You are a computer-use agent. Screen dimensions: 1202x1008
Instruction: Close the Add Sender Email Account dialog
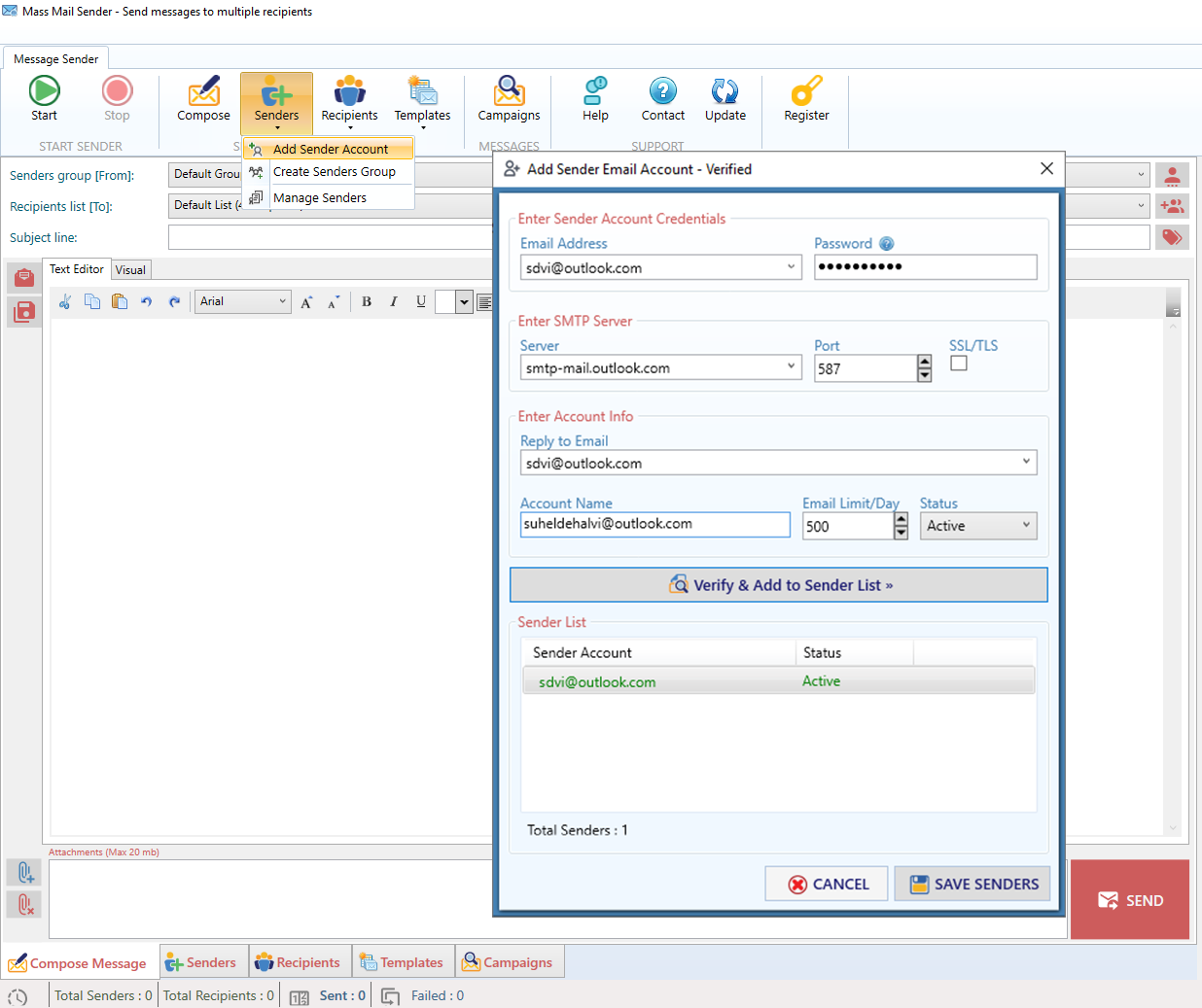[1046, 168]
